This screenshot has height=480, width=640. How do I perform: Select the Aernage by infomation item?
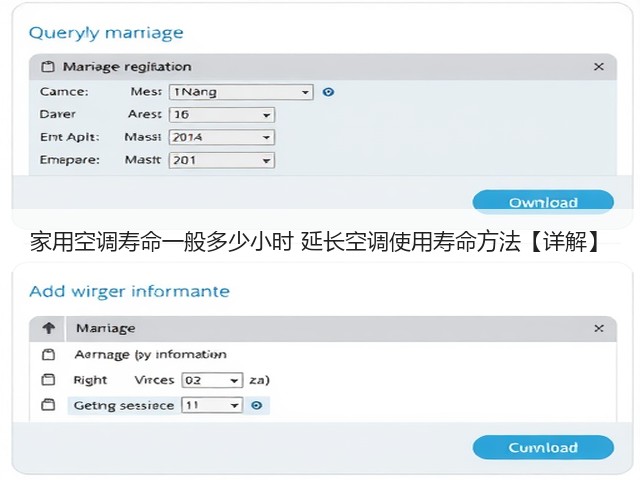tap(150, 354)
